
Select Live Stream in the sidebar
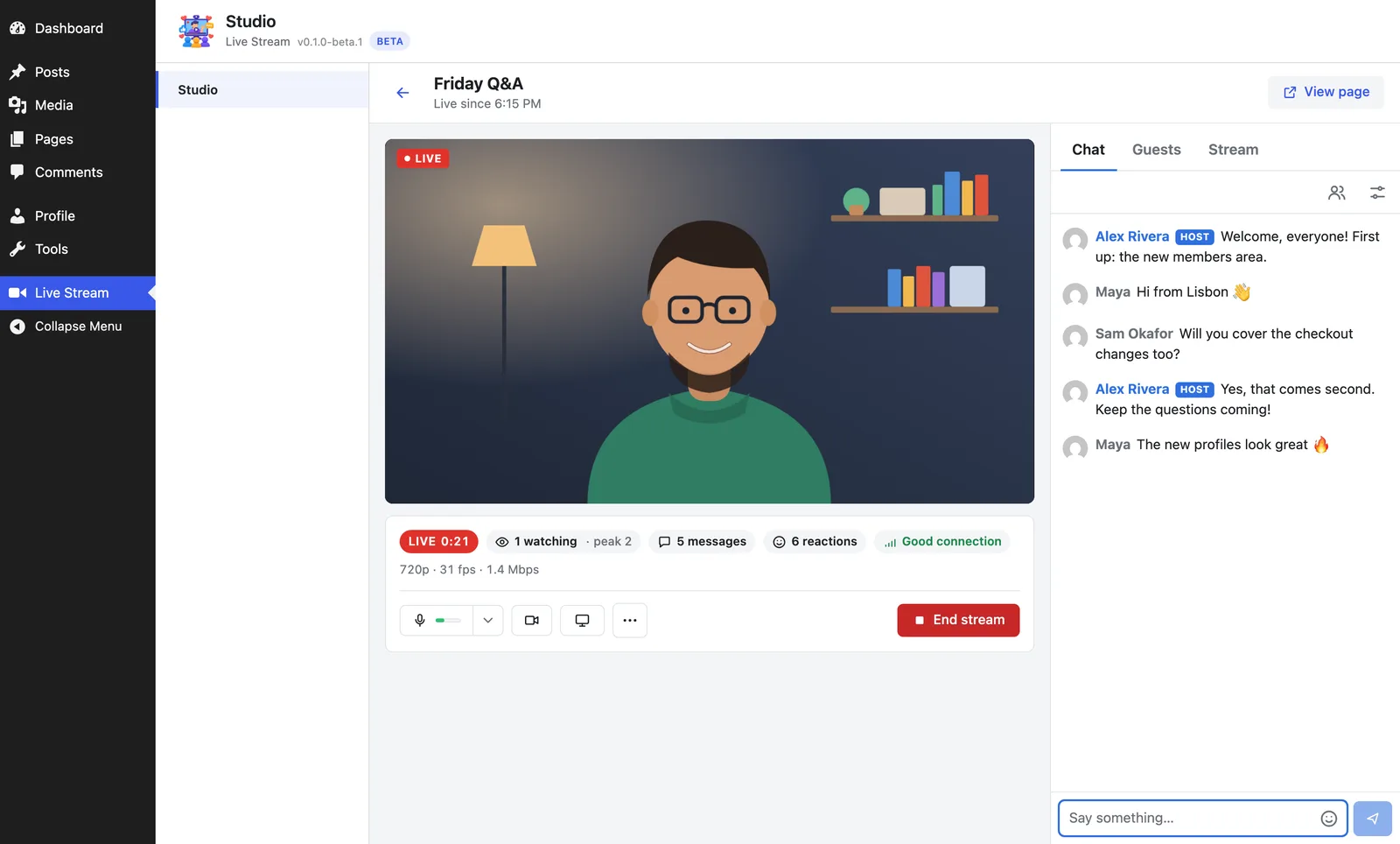pyautogui.click(x=77, y=292)
